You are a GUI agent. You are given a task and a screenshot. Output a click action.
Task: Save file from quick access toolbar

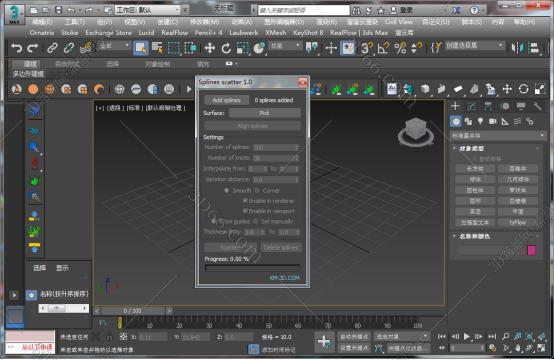(59, 10)
